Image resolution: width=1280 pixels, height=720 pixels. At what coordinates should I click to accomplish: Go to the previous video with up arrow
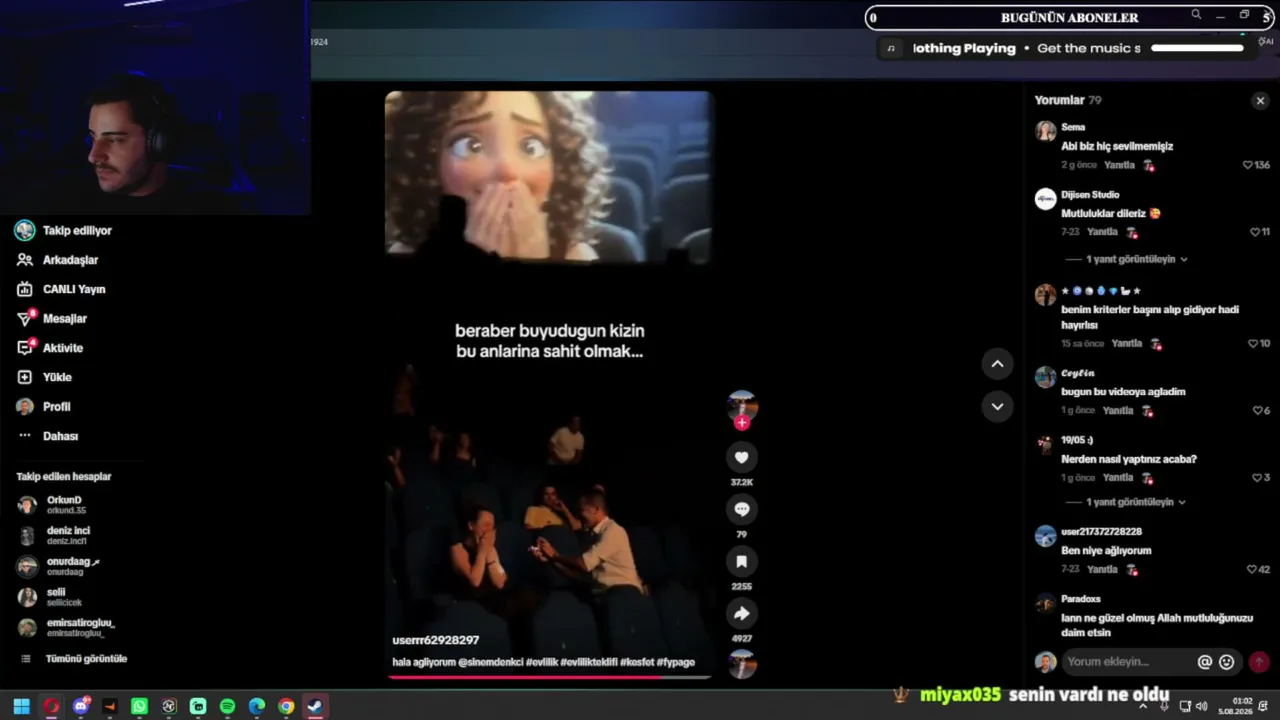pyautogui.click(x=997, y=364)
